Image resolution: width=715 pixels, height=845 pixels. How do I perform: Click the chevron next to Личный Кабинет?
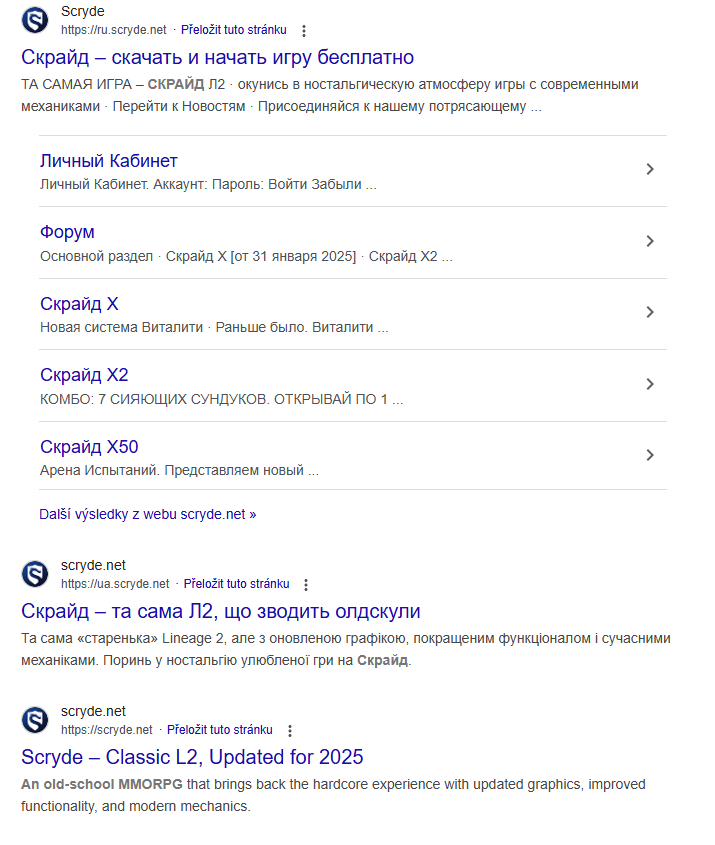point(650,169)
